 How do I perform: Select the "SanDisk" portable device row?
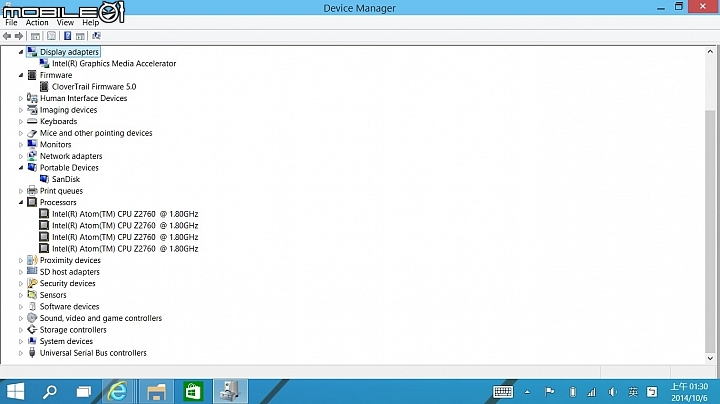tap(66, 179)
